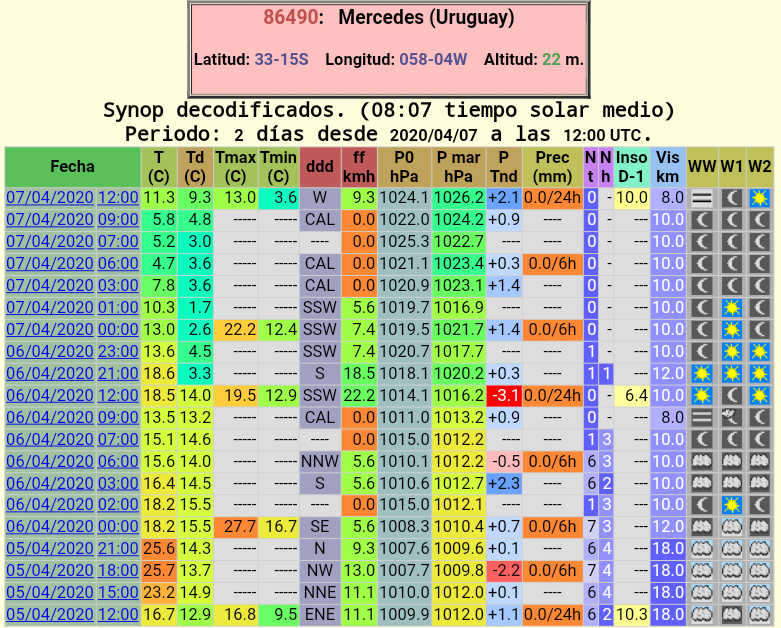Image resolution: width=781 pixels, height=628 pixels.
Task: Click the 10.3 insolation cell
Action: (x=632, y=614)
